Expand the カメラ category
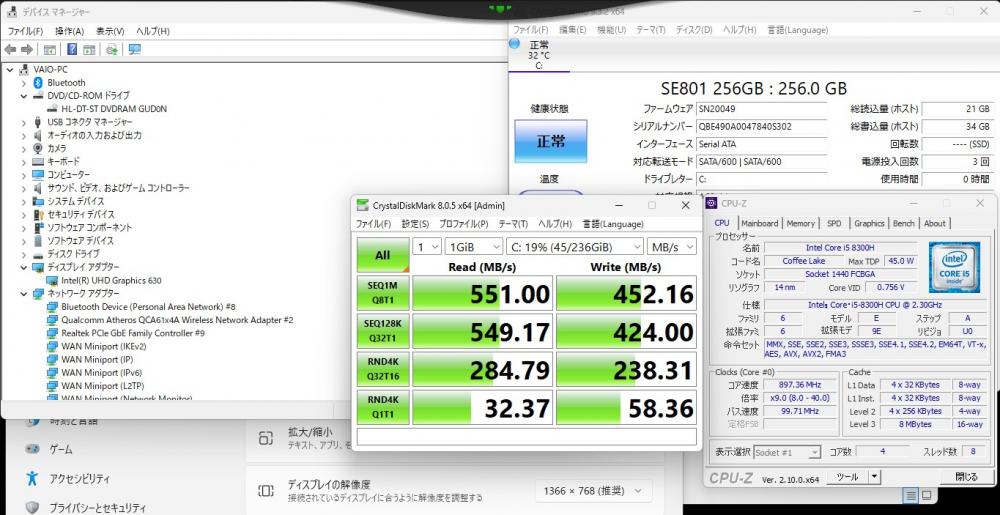This screenshot has height=515, width=1000. pyautogui.click(x=24, y=149)
